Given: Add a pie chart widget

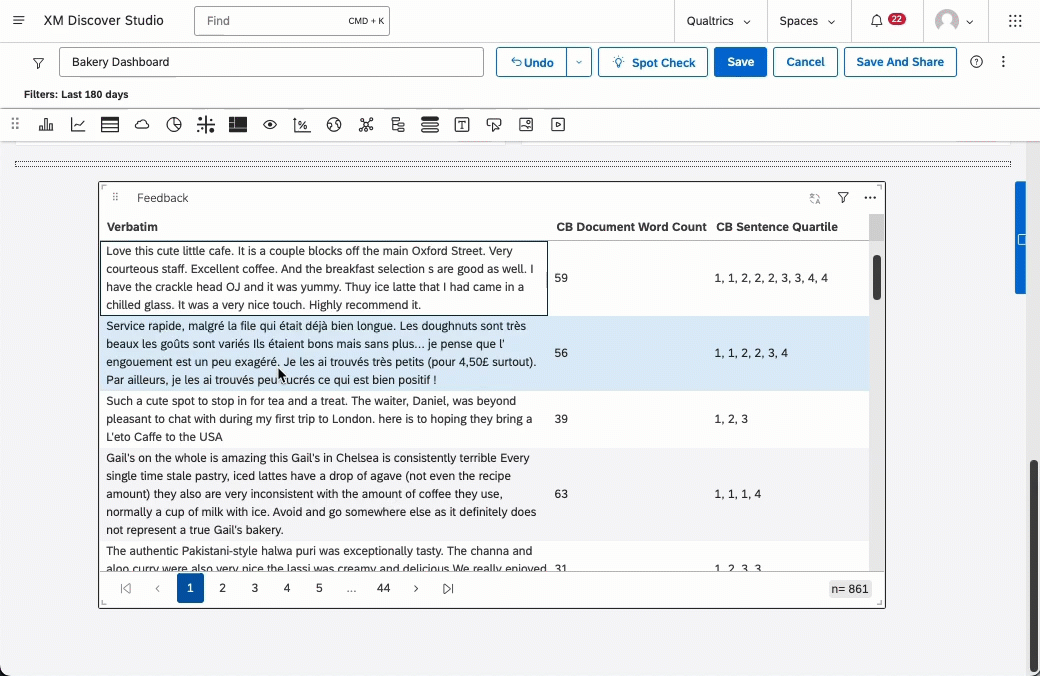Looking at the screenshot, I should click(174, 124).
